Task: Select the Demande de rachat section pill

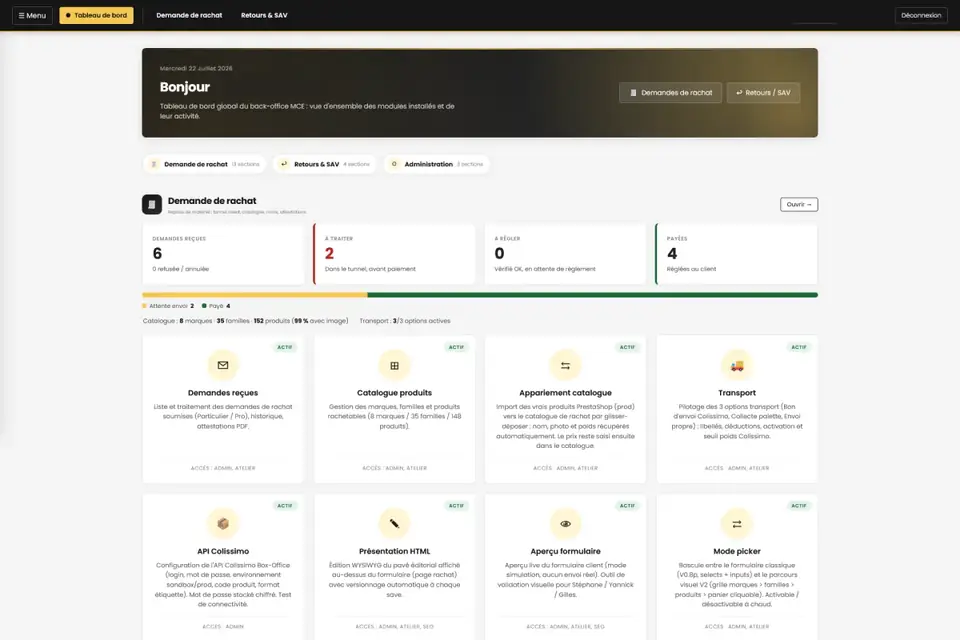Action: pyautogui.click(x=204, y=164)
